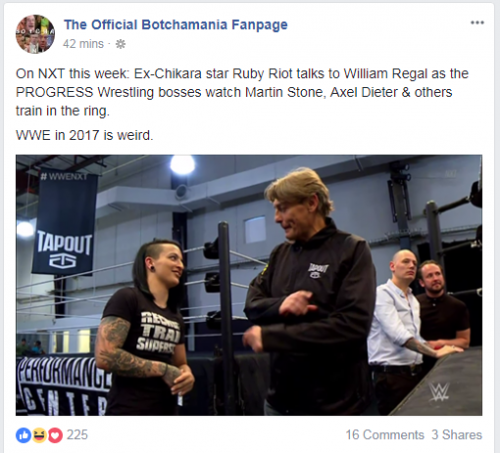Open The Official Botchamania Fanpage link
The image size is (500, 453).
pyautogui.click(x=176, y=25)
